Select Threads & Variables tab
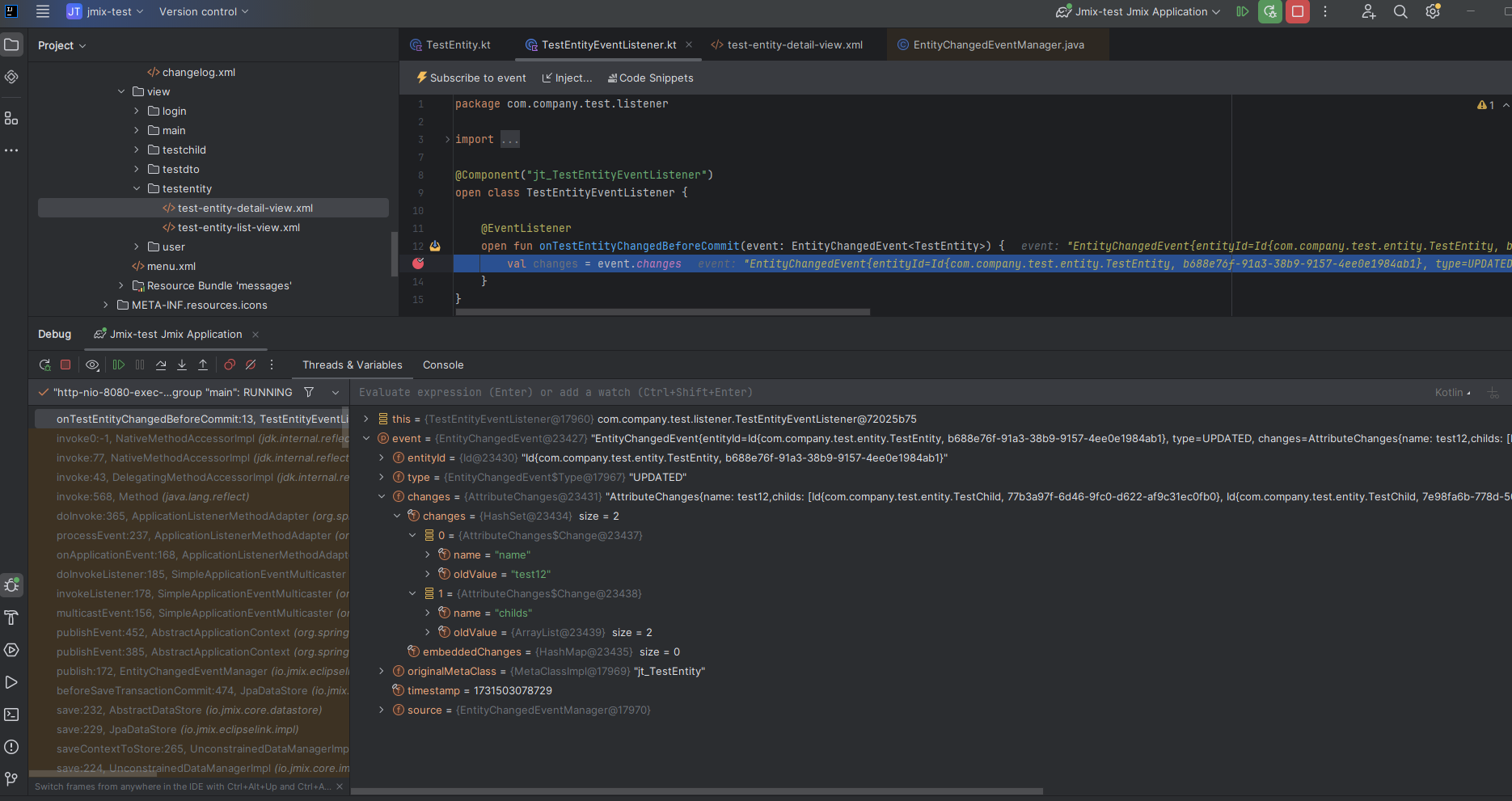Screen dimensions: 1512x801 (352, 365)
